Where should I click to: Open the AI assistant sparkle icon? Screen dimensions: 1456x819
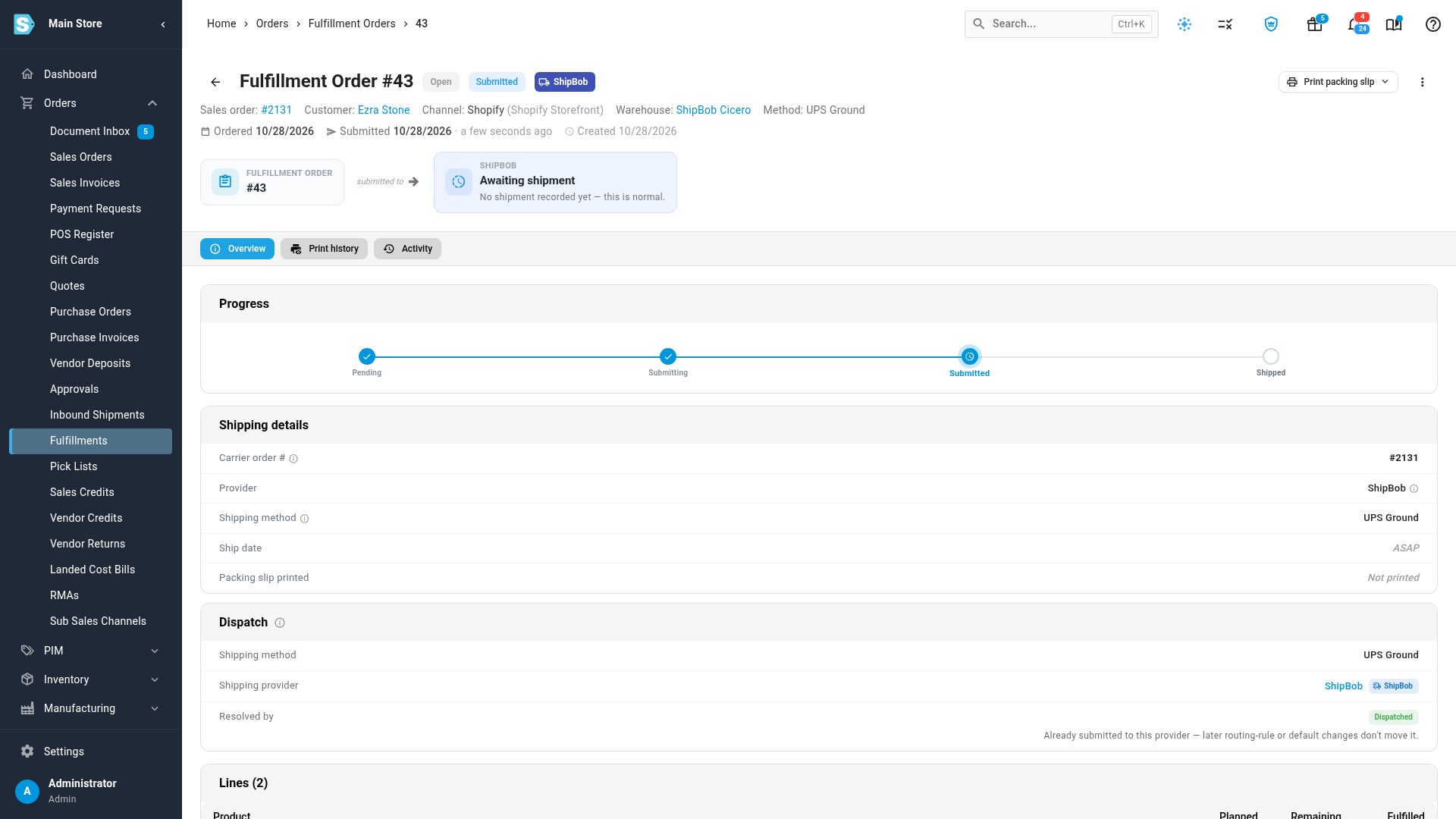click(1185, 24)
